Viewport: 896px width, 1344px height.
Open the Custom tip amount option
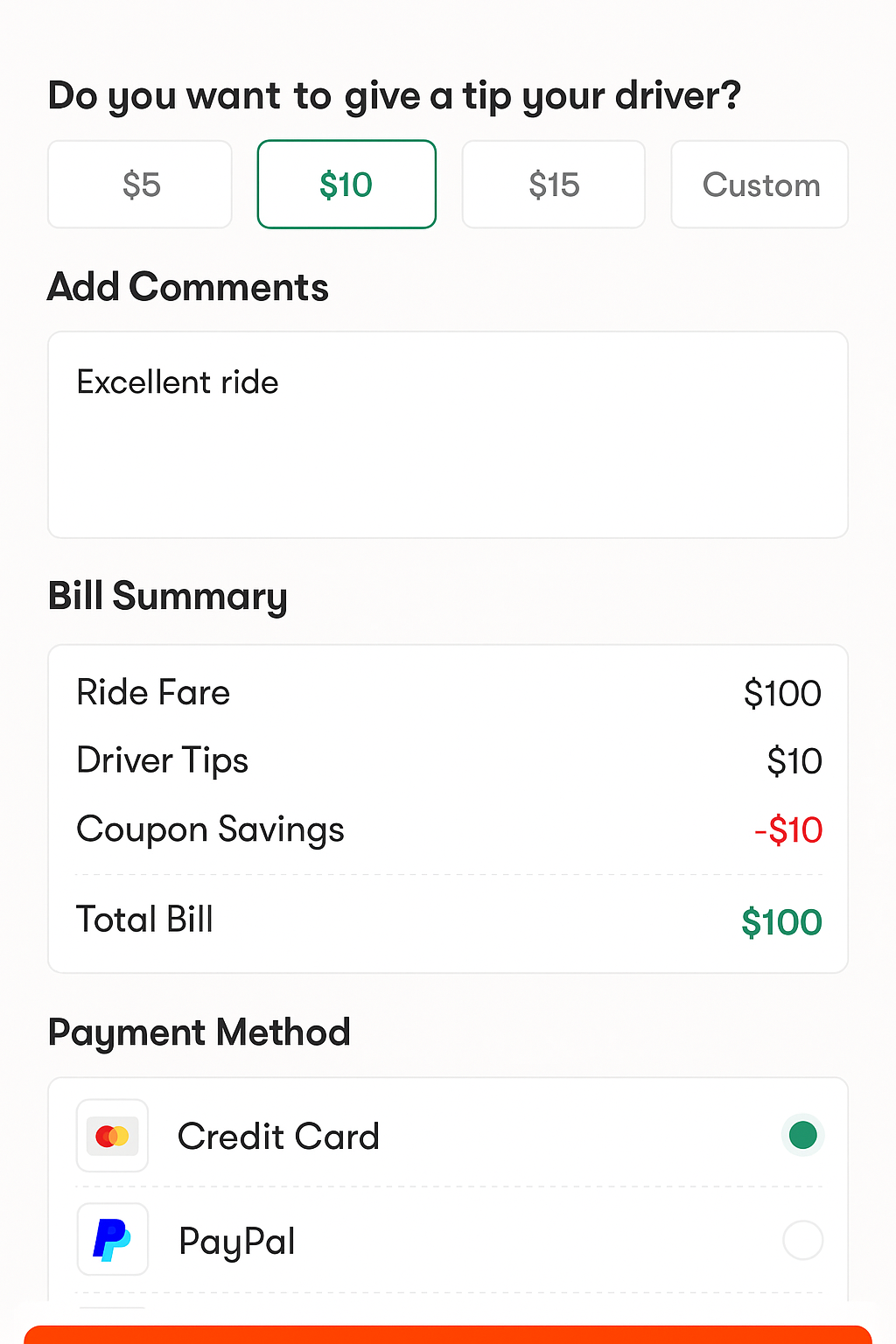click(759, 185)
